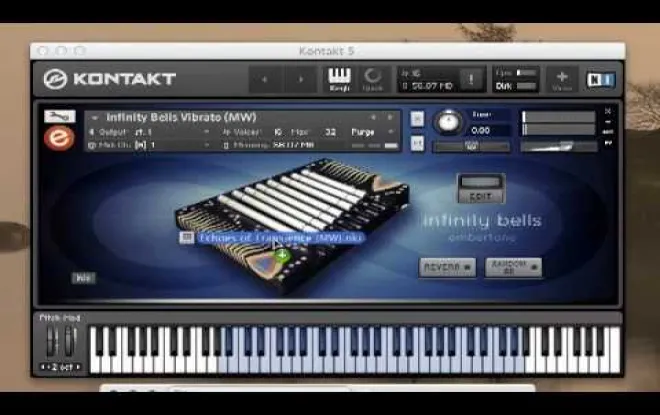660x415 pixels.
Task: Shift keyboard octave up with right arrow
Action: point(78,367)
